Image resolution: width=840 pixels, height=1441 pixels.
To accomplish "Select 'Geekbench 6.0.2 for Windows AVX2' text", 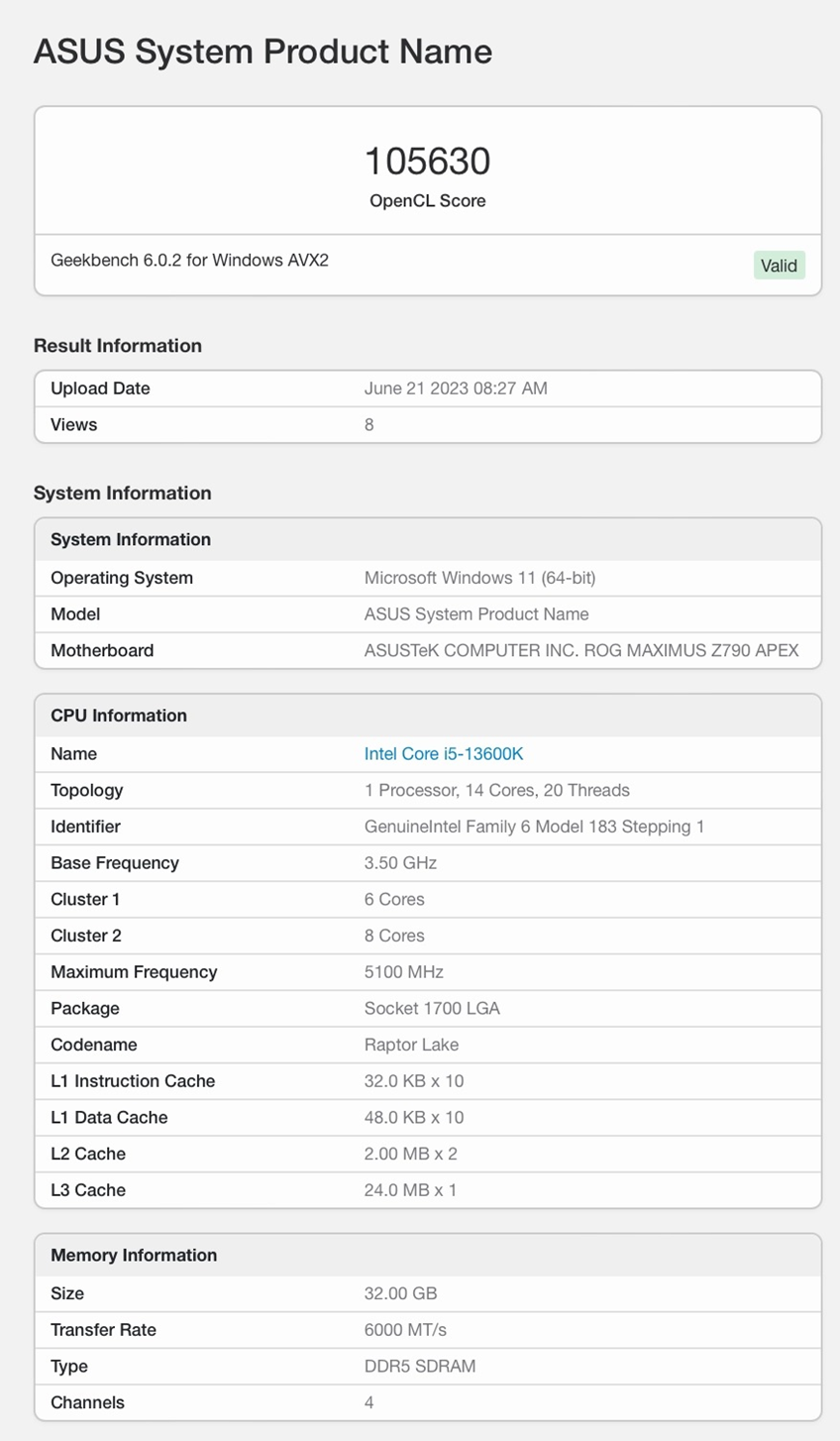I will pyautogui.click(x=189, y=260).
